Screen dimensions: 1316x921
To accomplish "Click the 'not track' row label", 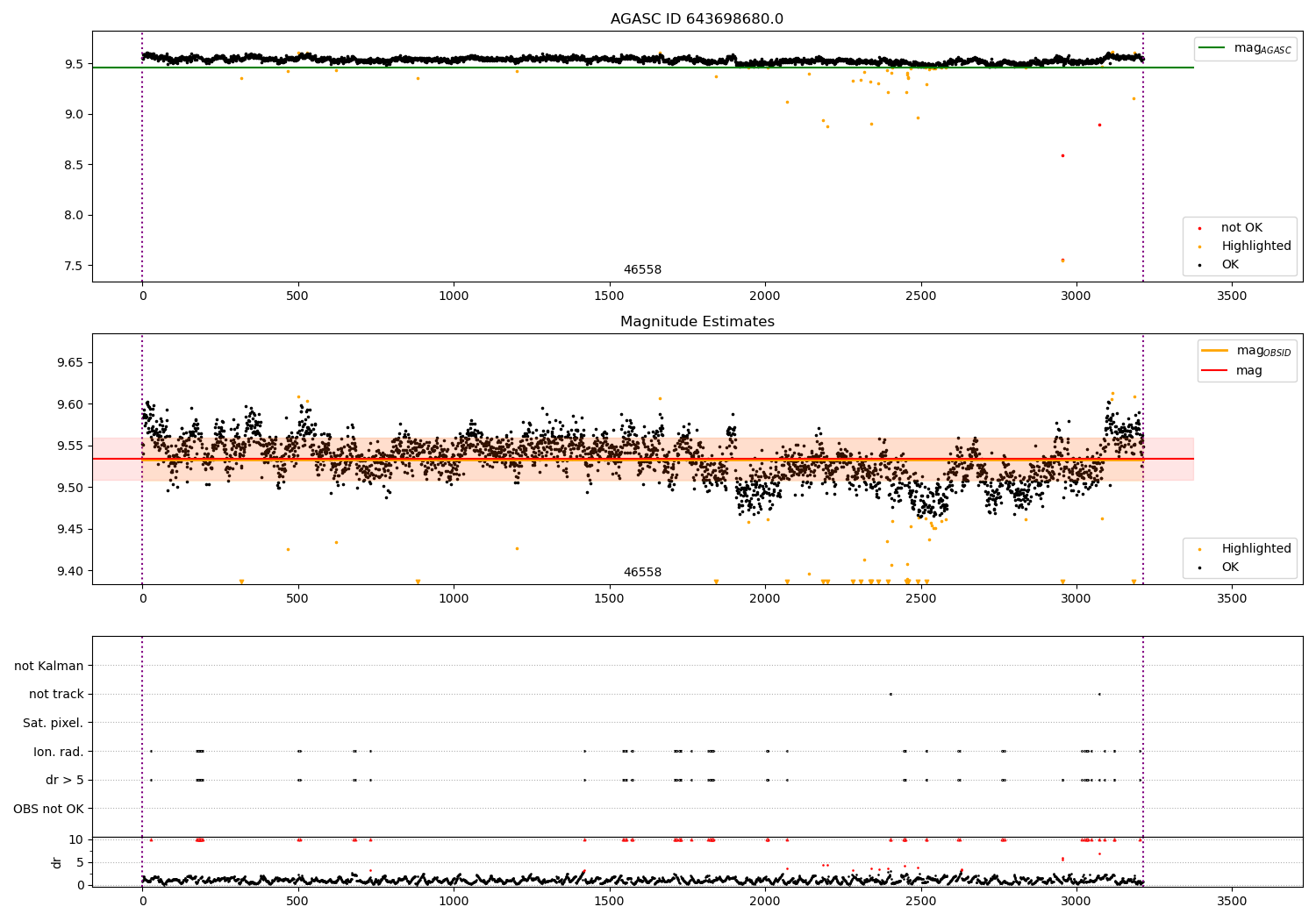I will [x=56, y=695].
